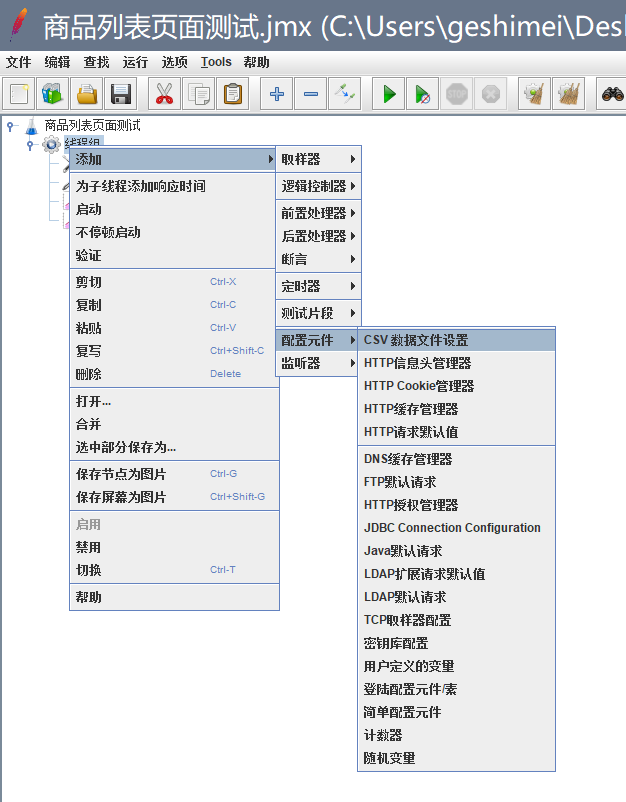Select the 商品列表页面测试 tree item

pos(92,125)
